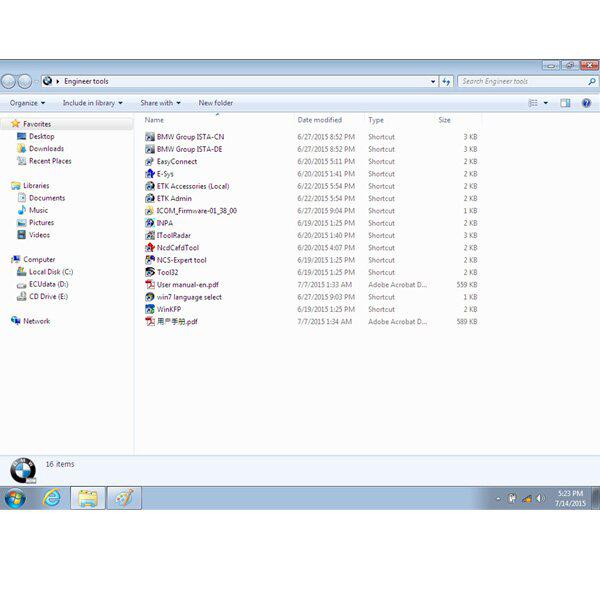Open Downloads in the navigation pane
This screenshot has width=600, height=600.
click(x=46, y=148)
